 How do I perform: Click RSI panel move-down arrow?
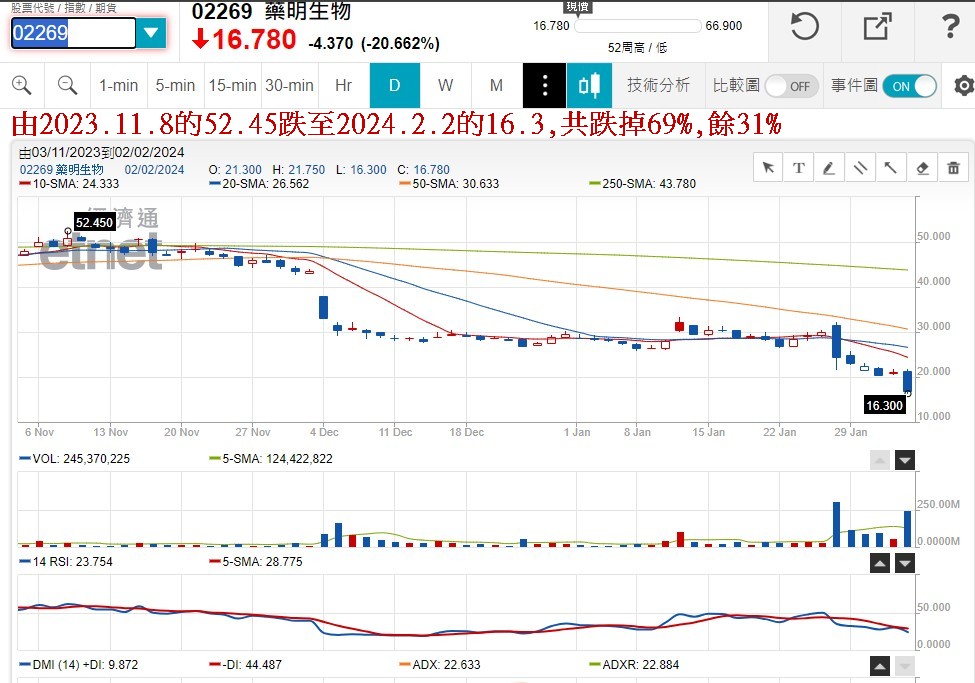tap(905, 564)
